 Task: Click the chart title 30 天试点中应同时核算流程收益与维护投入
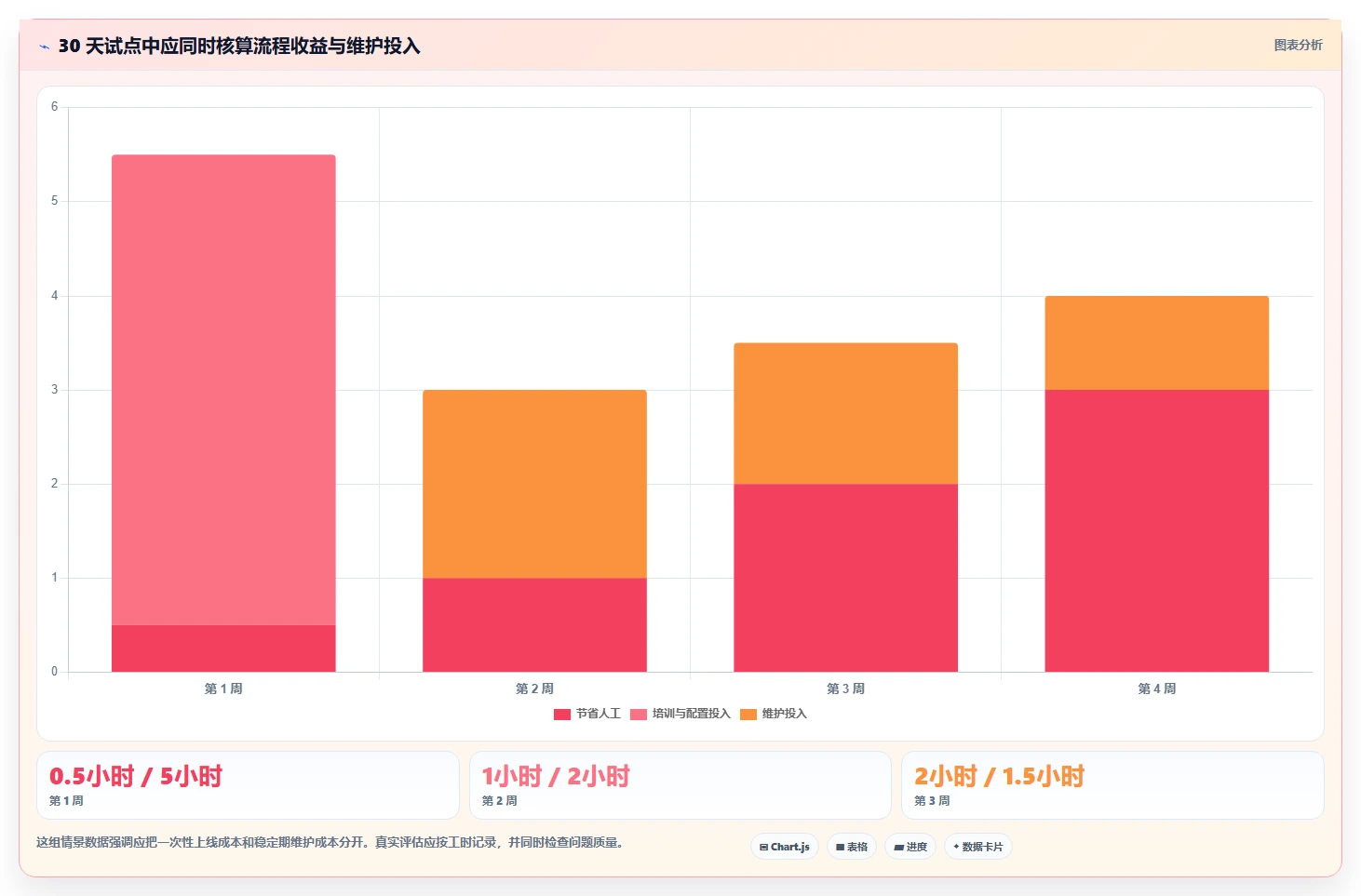239,46
